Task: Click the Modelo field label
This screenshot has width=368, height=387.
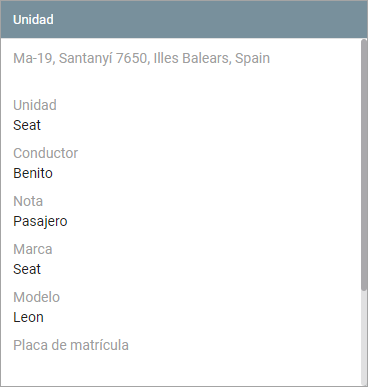Action: [36, 297]
